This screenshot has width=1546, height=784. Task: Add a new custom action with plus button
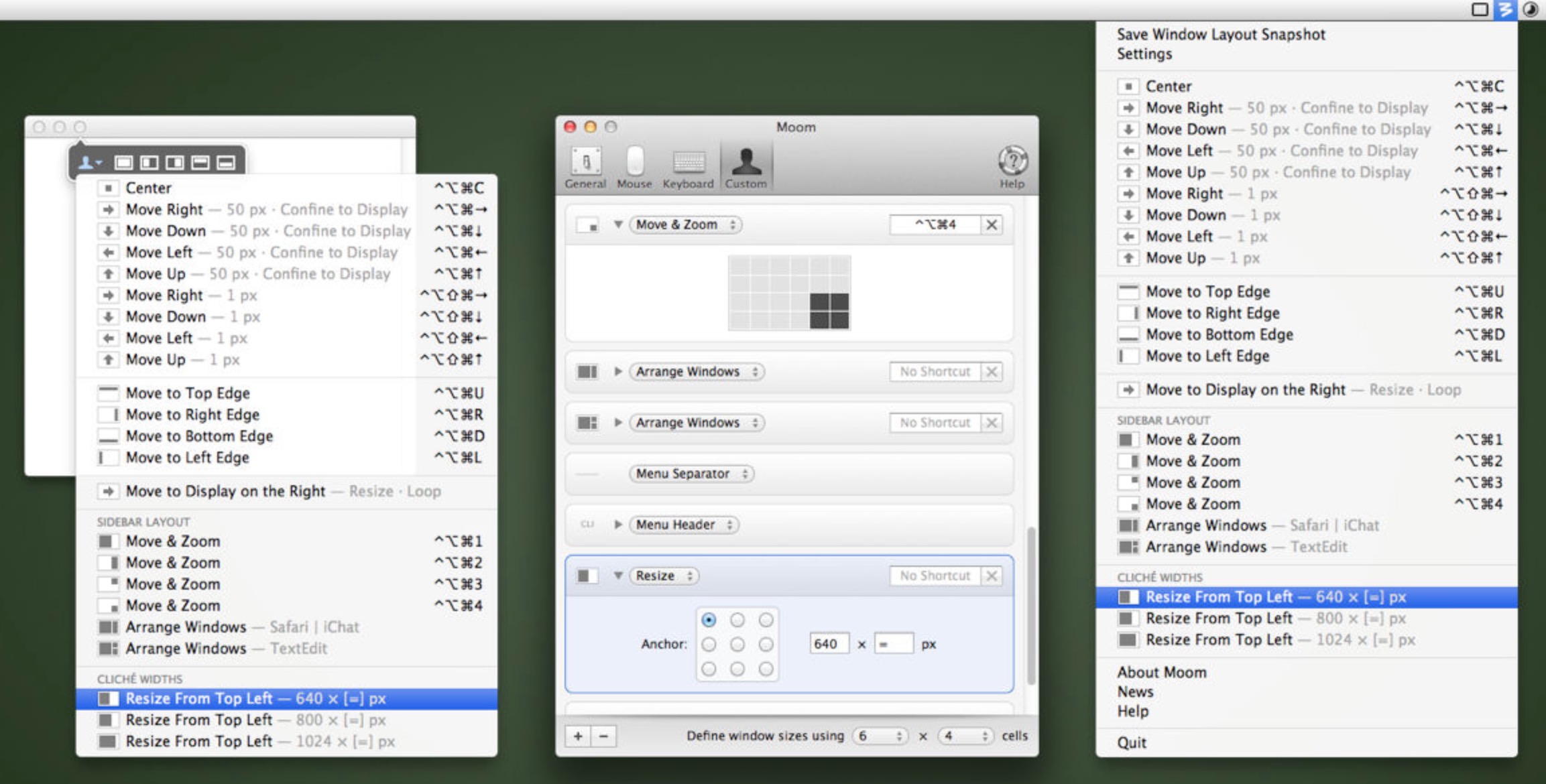[578, 736]
